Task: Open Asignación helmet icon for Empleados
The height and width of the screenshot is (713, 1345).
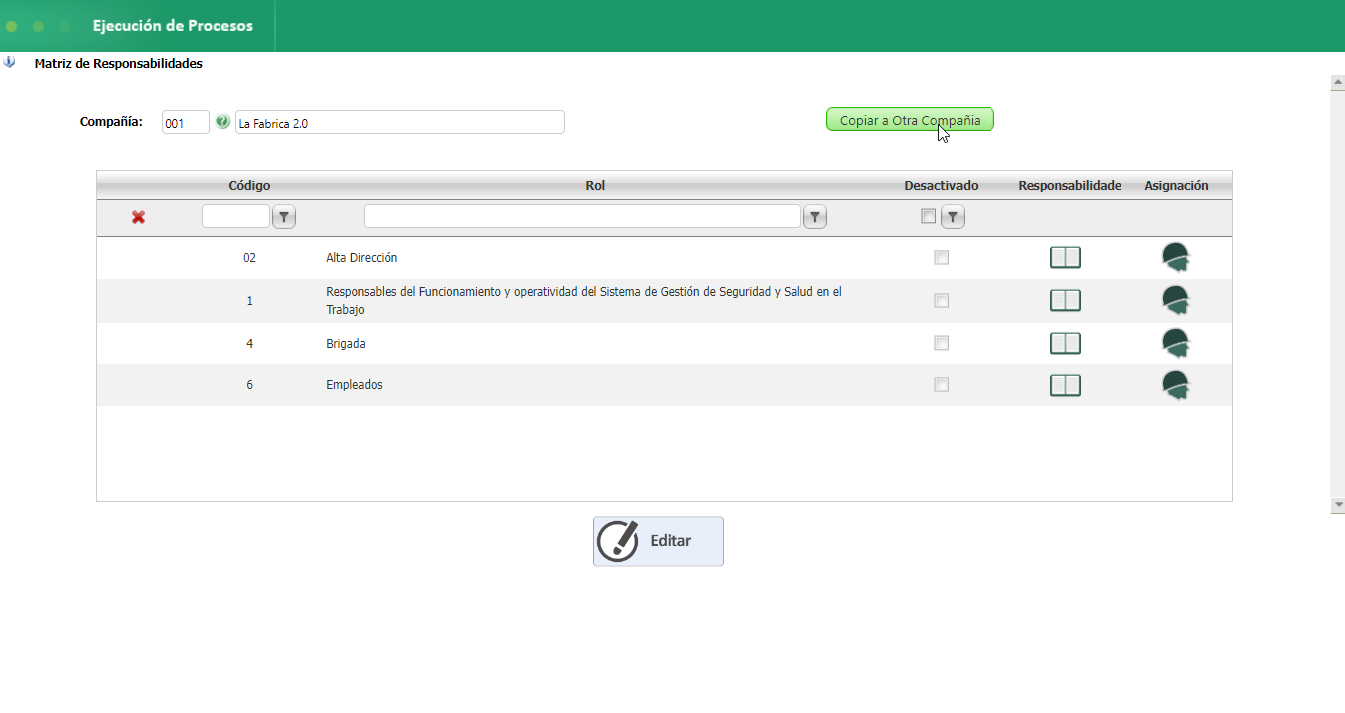Action: pyautogui.click(x=1176, y=385)
